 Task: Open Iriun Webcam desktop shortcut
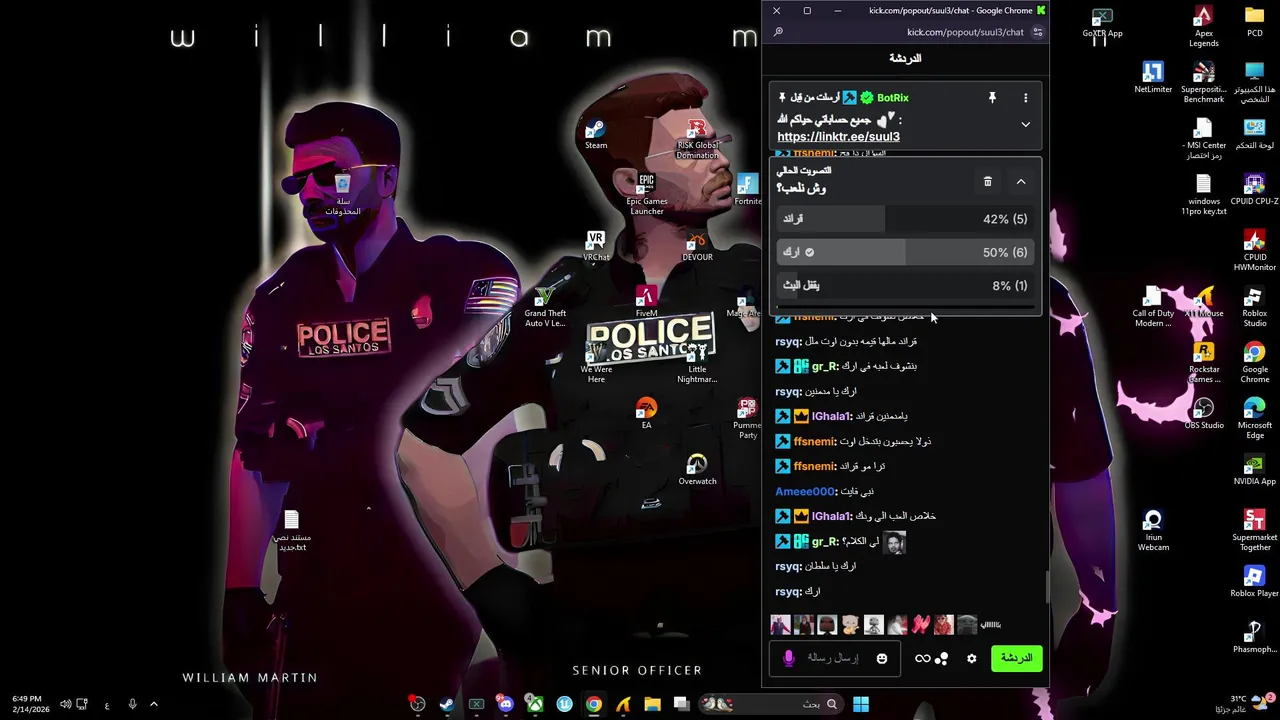pos(1153,531)
